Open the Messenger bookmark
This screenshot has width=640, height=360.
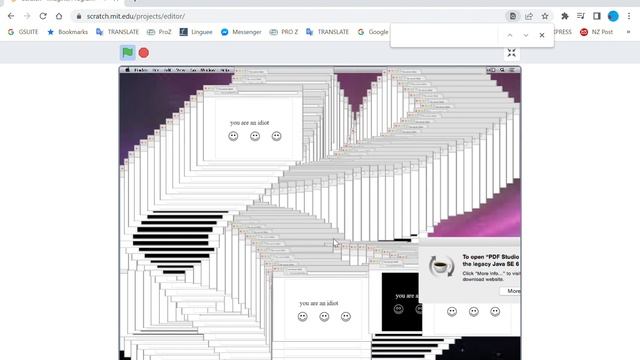point(241,32)
